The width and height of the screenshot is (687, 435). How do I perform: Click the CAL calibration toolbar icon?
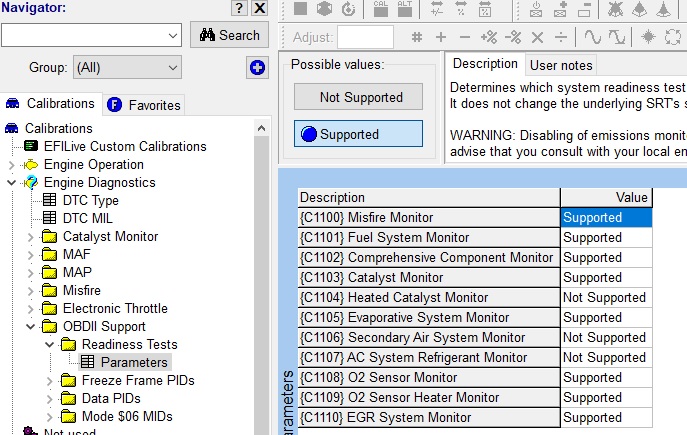[380, 9]
